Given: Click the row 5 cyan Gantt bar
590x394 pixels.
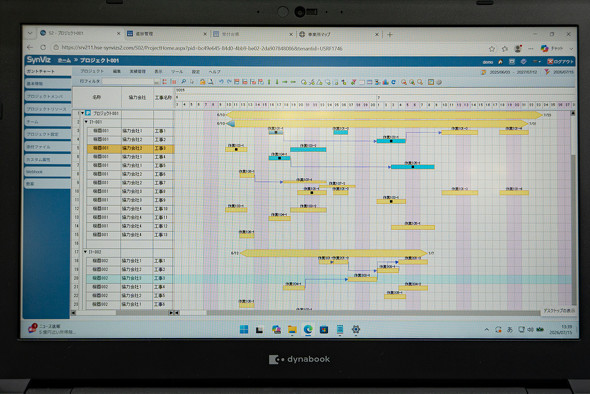Looking at the screenshot, I should click(308, 149).
